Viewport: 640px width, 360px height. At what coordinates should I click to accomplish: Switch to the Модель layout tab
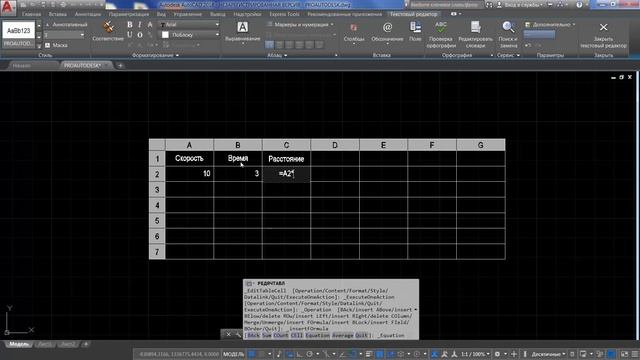(18, 344)
